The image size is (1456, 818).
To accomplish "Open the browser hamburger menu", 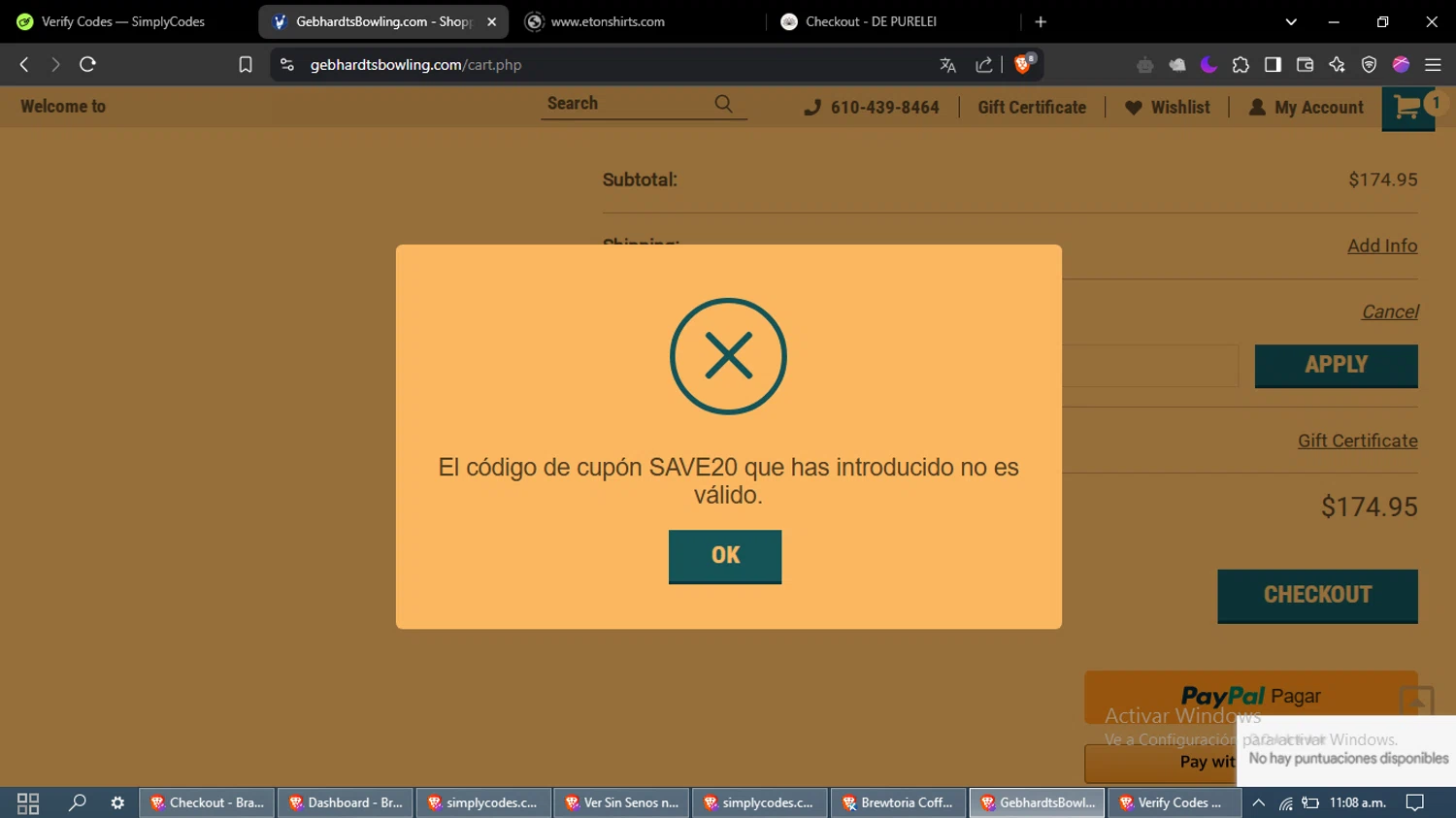I will coord(1433,65).
